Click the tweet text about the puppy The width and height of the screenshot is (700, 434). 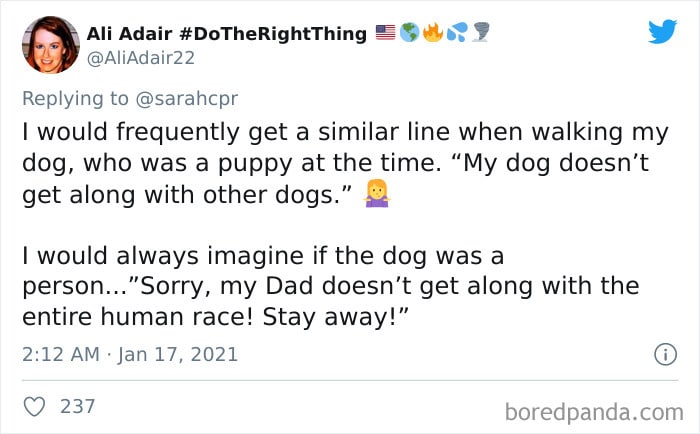click(345, 163)
